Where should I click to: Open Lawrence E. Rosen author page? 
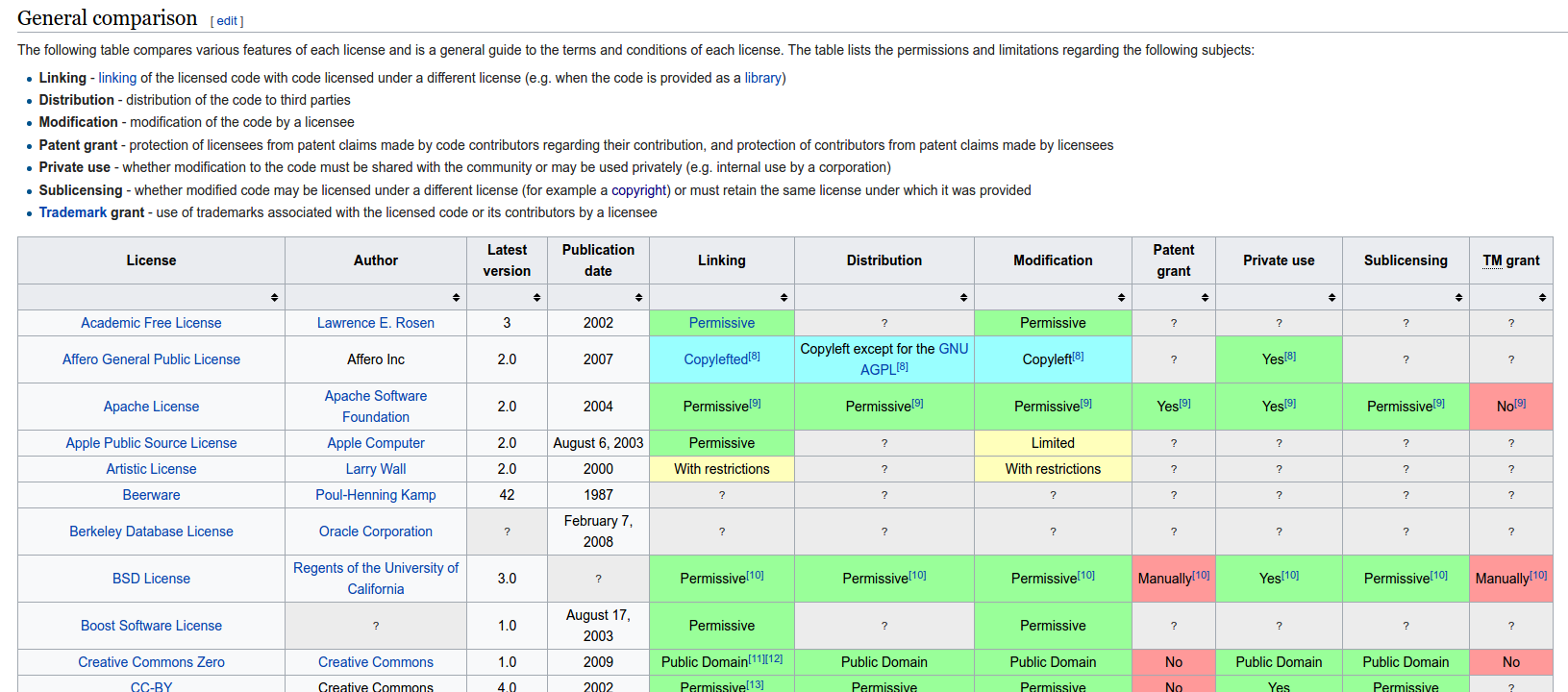(x=376, y=323)
